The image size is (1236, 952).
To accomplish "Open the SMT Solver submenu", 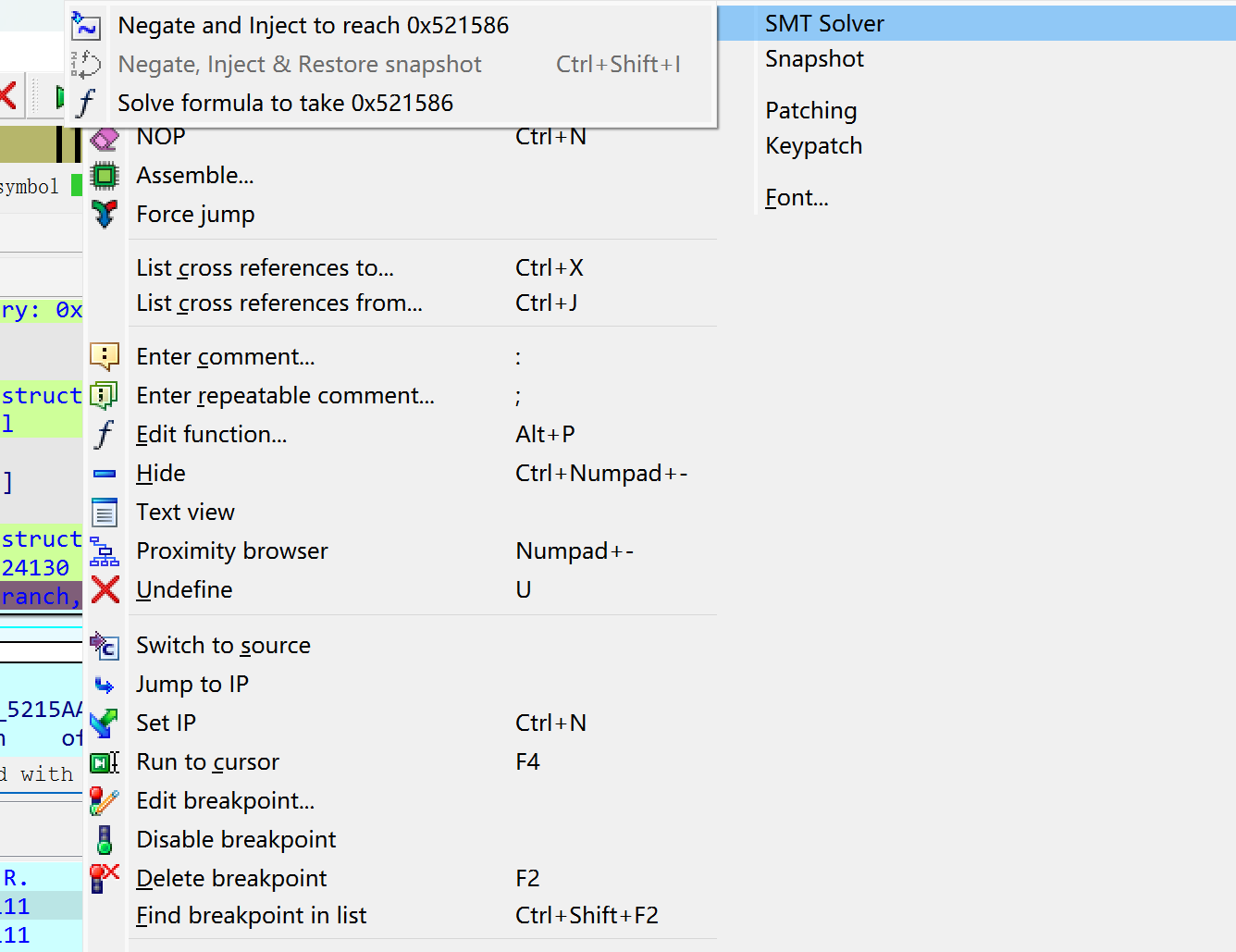I will pos(824,24).
